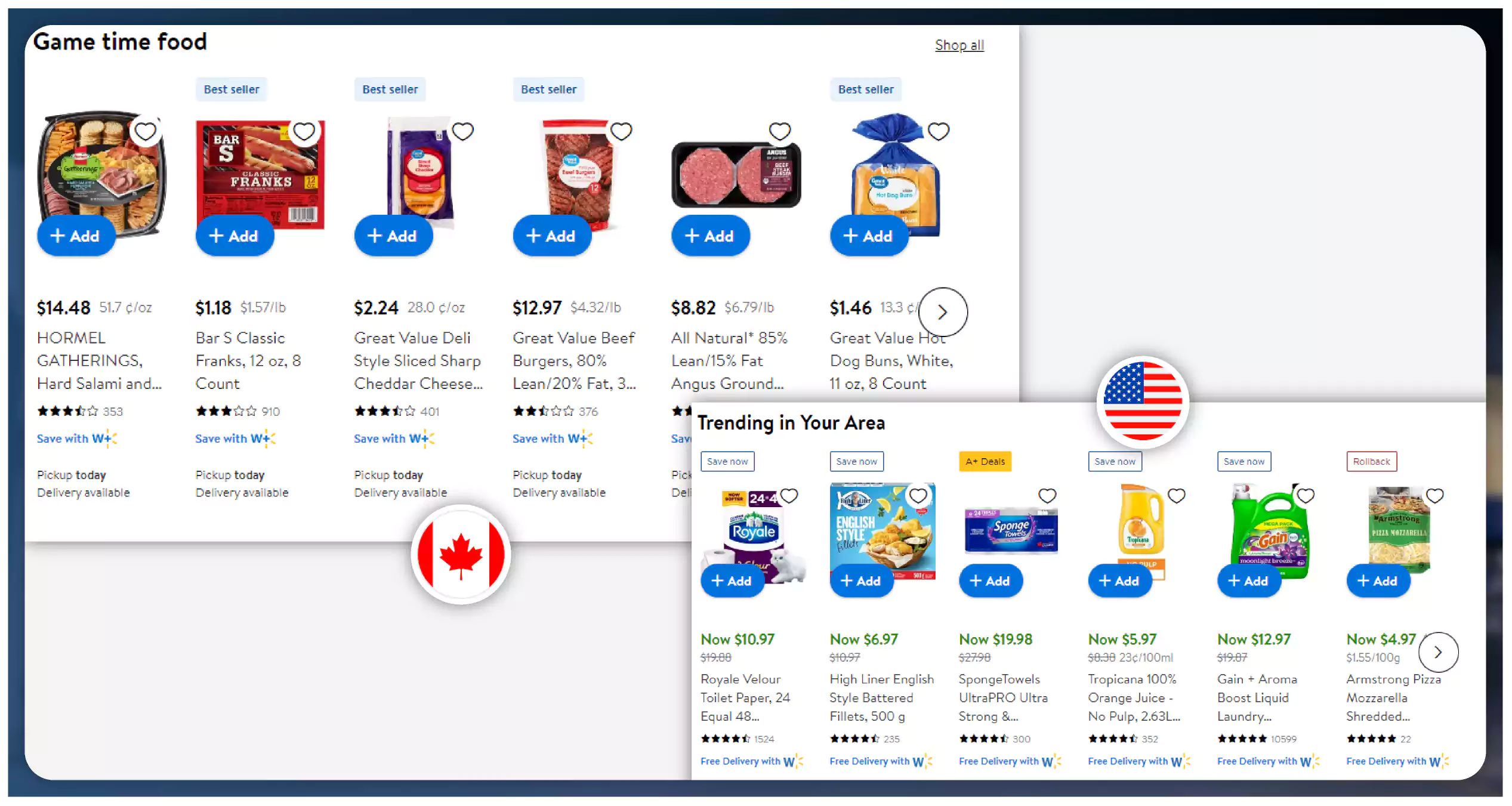Select Save now deal for Royale Toilet Paper
Screen dimensions: 1512x806
[727, 460]
